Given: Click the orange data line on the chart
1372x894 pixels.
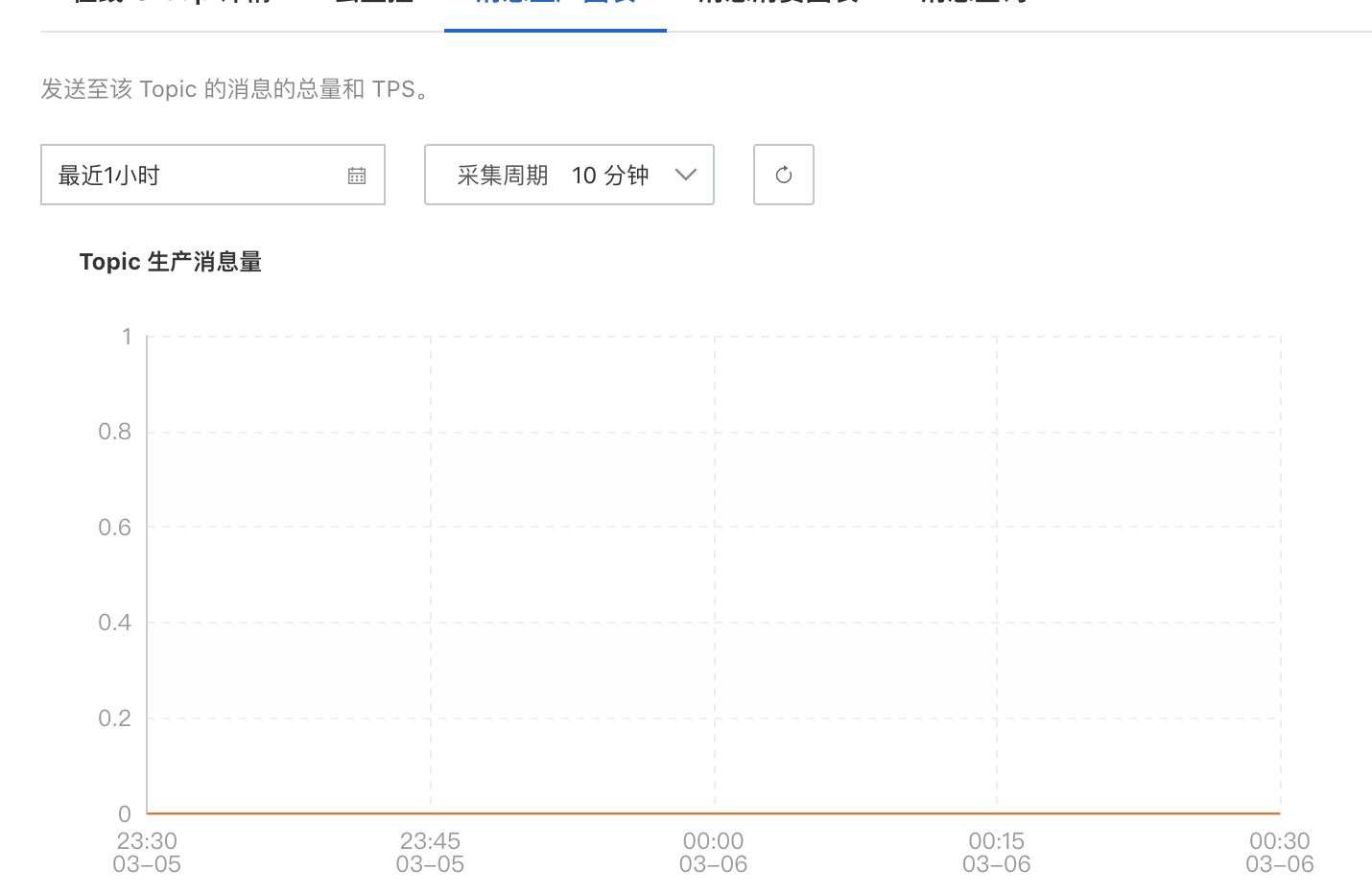Looking at the screenshot, I should tap(576, 813).
